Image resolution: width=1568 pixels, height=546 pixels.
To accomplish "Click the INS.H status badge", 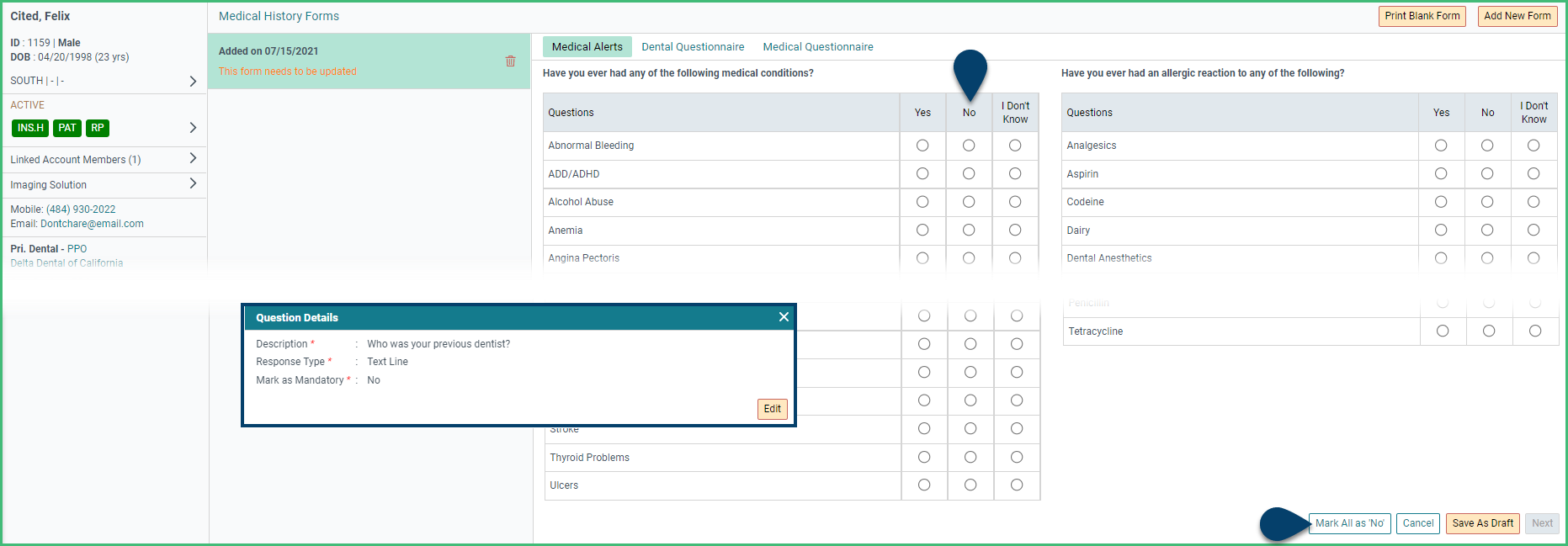I will [30, 128].
